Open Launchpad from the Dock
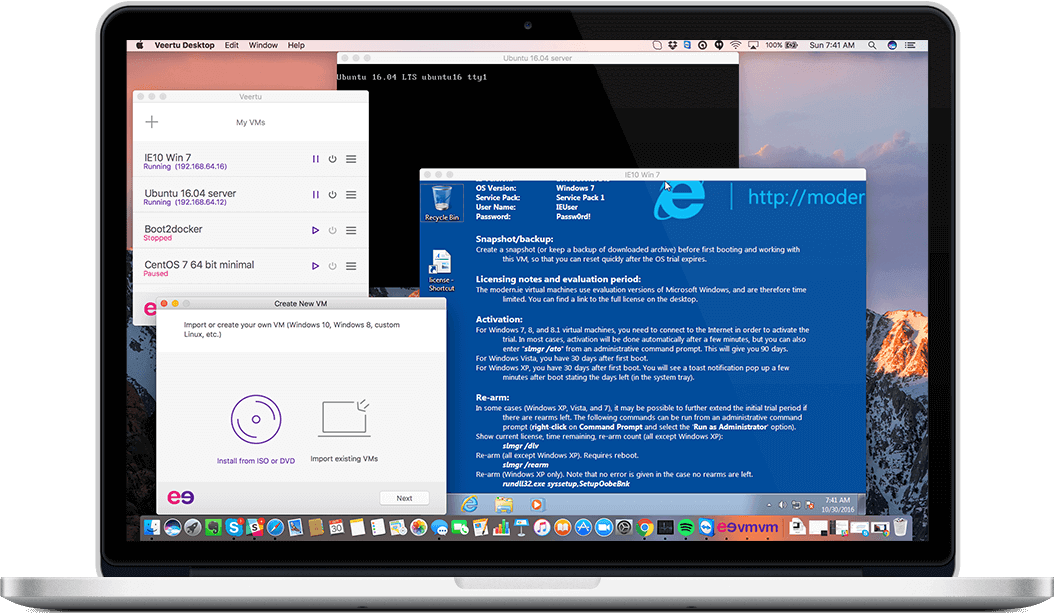The width and height of the screenshot is (1054, 615). 193,528
